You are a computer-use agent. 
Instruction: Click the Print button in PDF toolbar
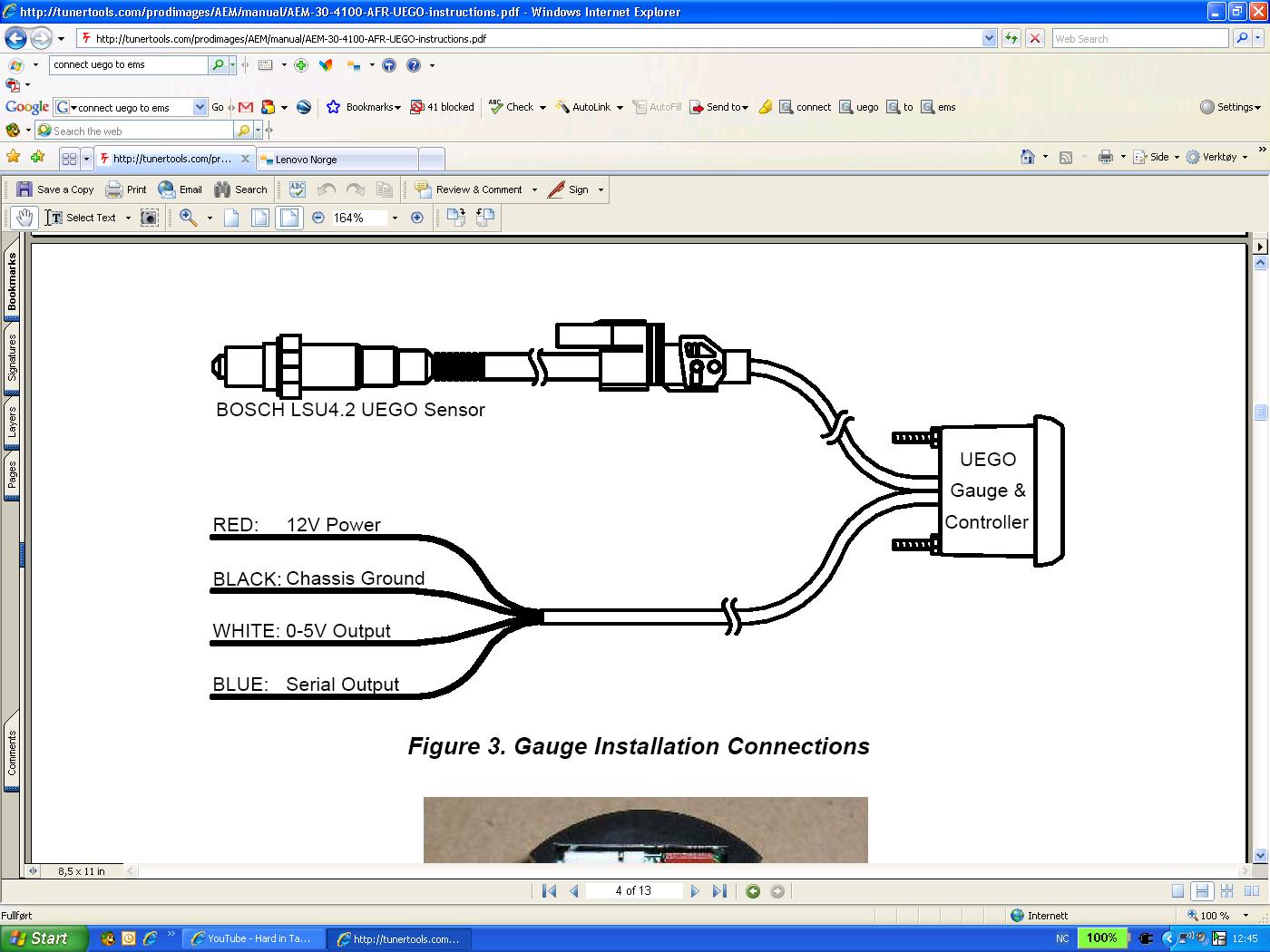(x=126, y=189)
